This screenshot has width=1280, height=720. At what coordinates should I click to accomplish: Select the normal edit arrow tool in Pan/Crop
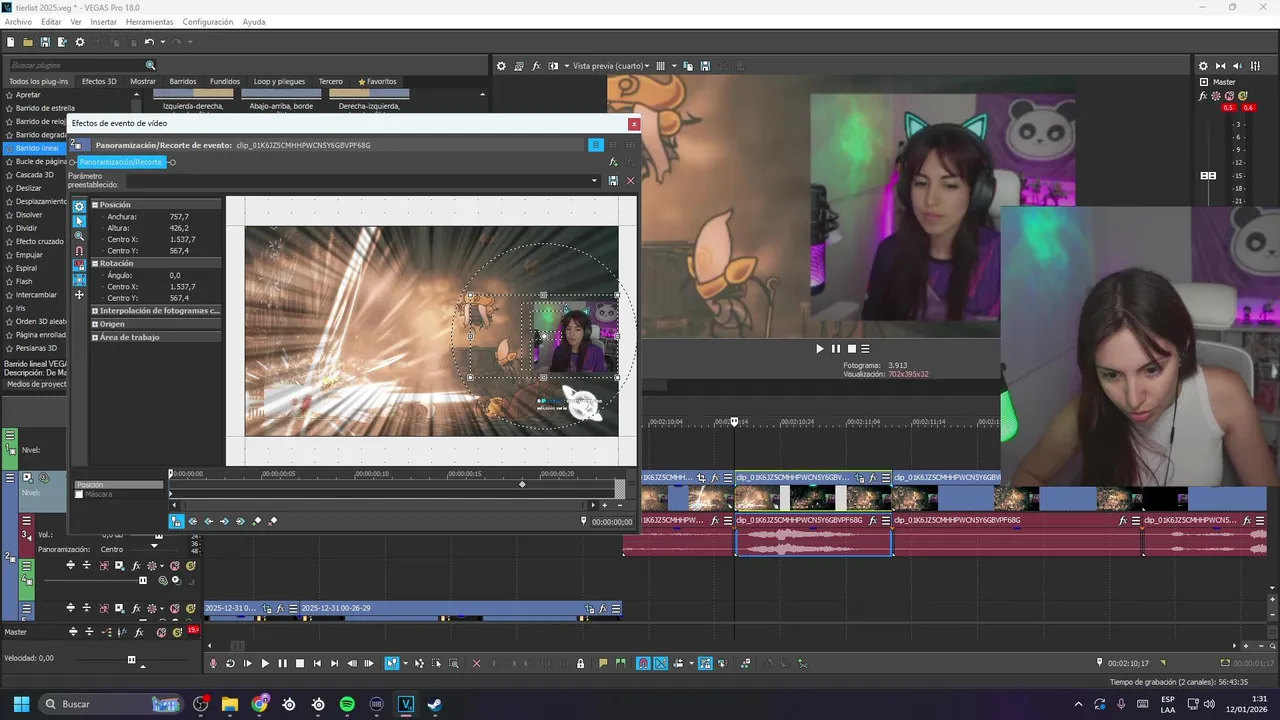(x=80, y=221)
